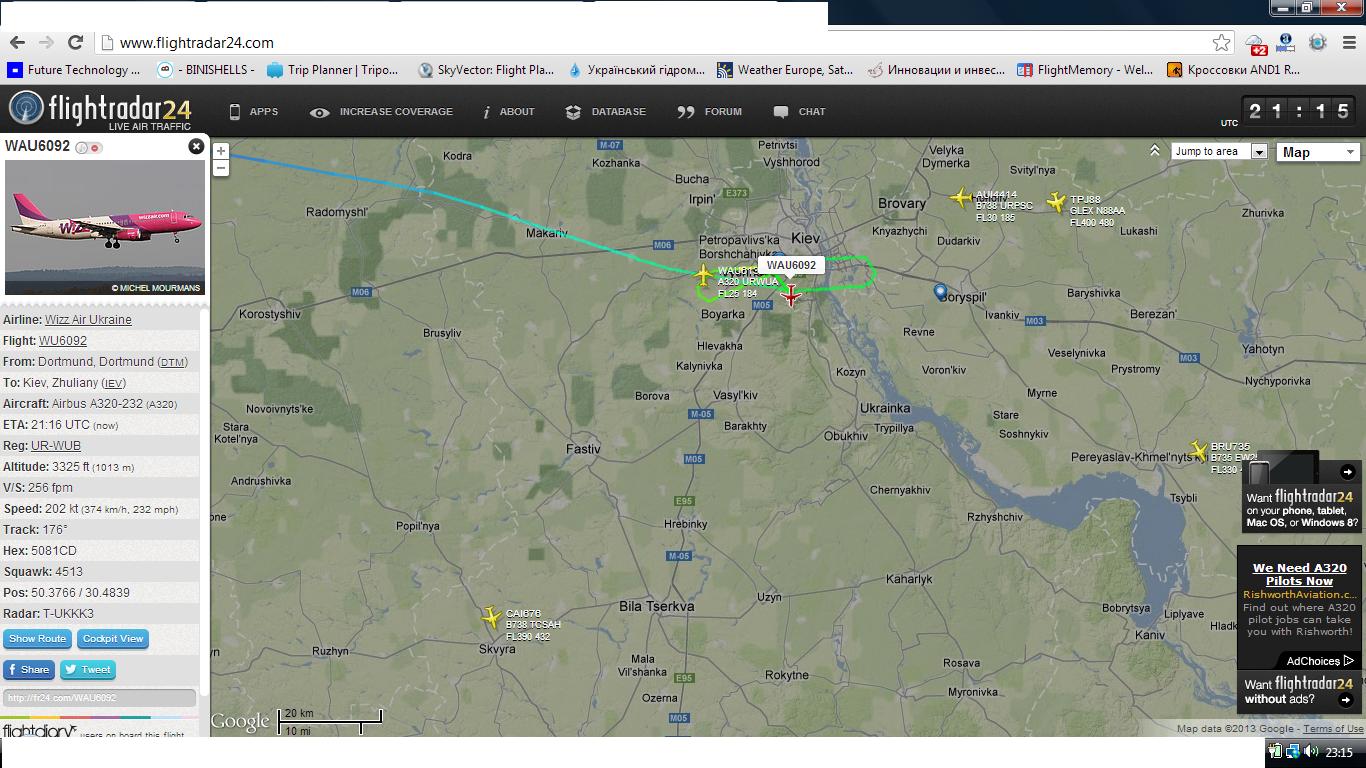
Task: Click the Tweet share button
Action: click(x=88, y=670)
